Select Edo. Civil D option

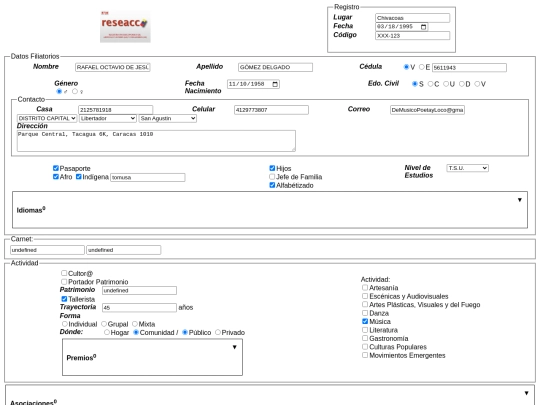461,84
